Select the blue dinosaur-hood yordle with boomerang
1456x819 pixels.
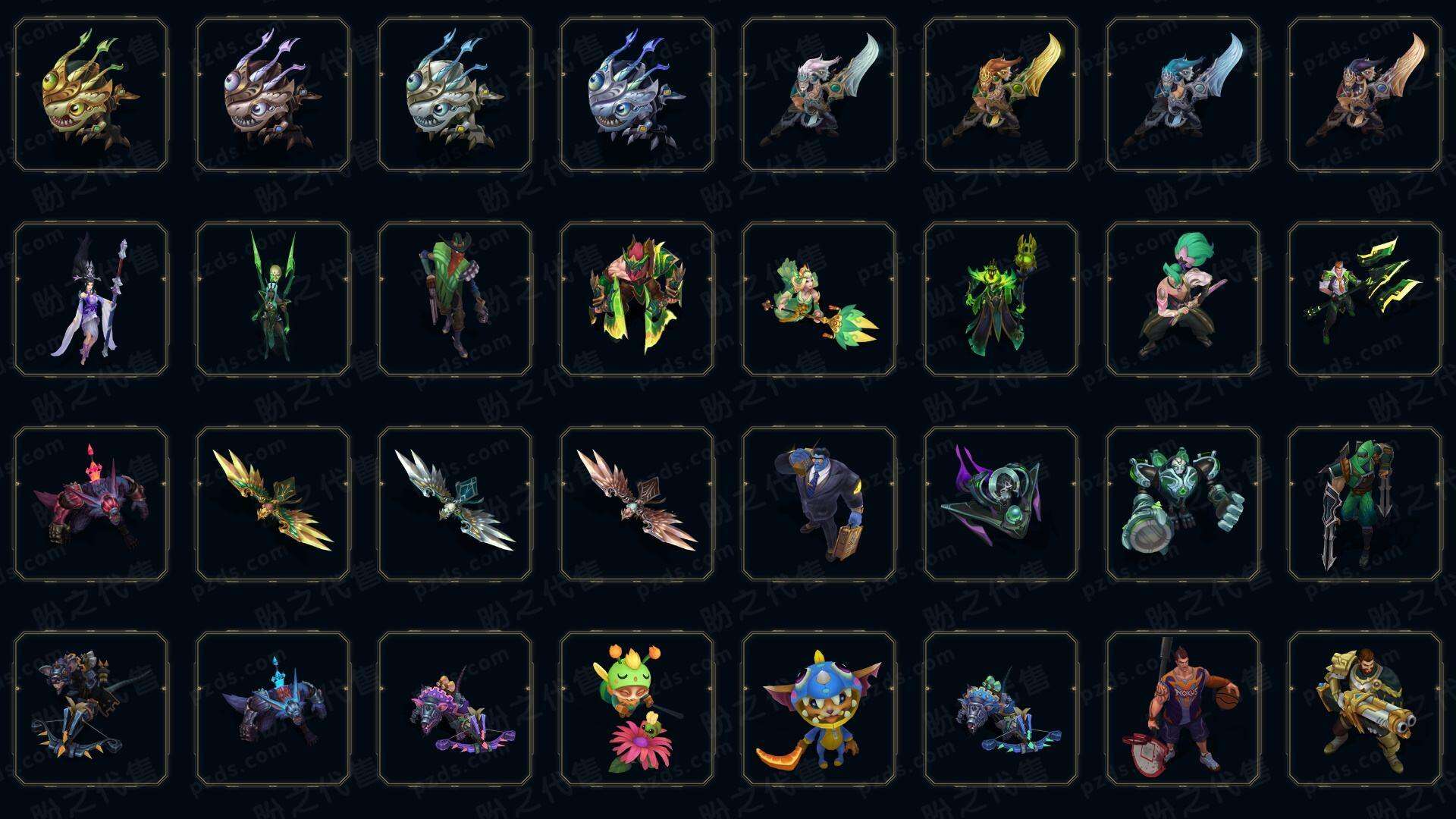coord(819,708)
